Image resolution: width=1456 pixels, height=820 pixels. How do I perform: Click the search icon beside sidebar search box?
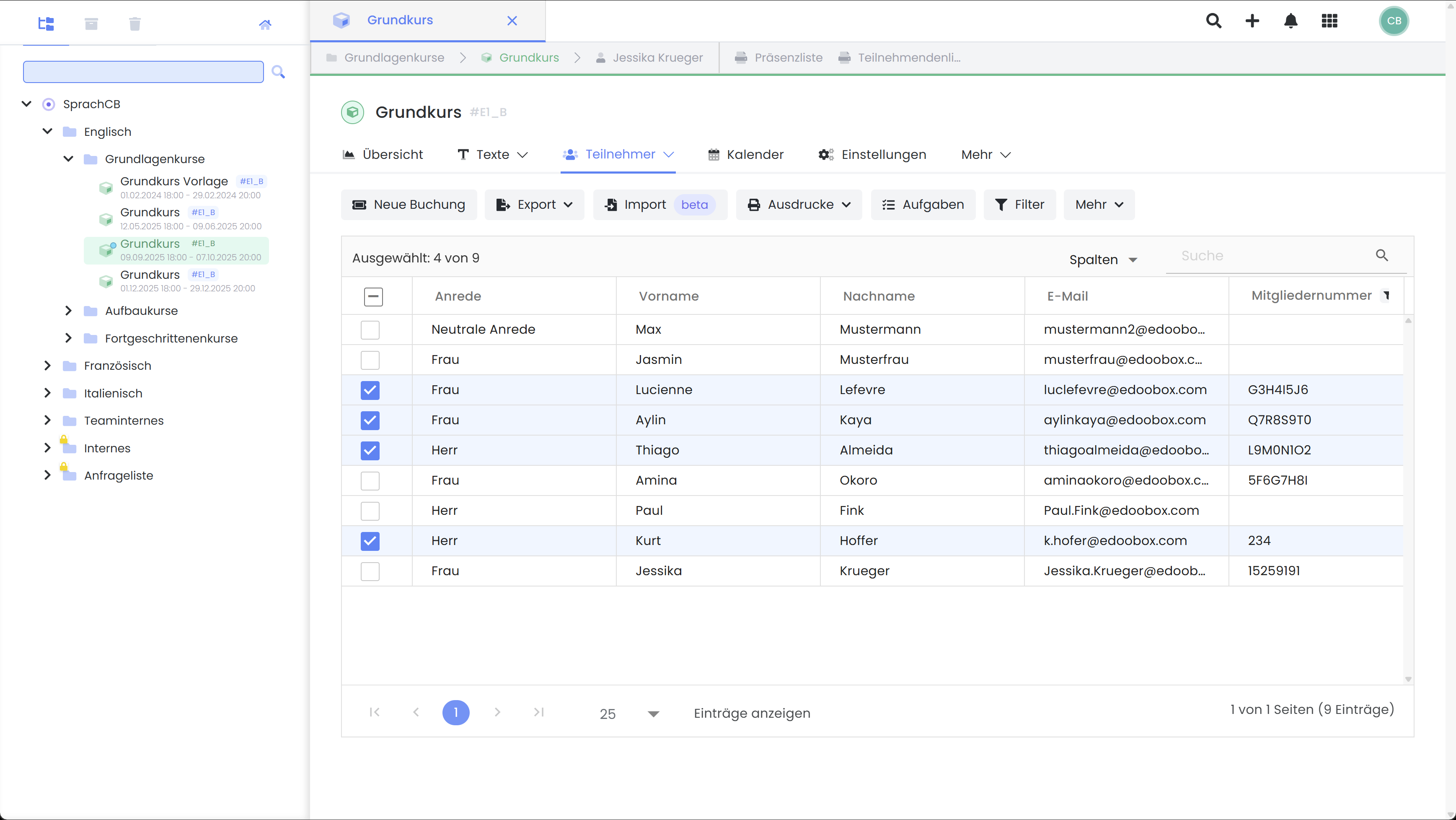coord(278,72)
